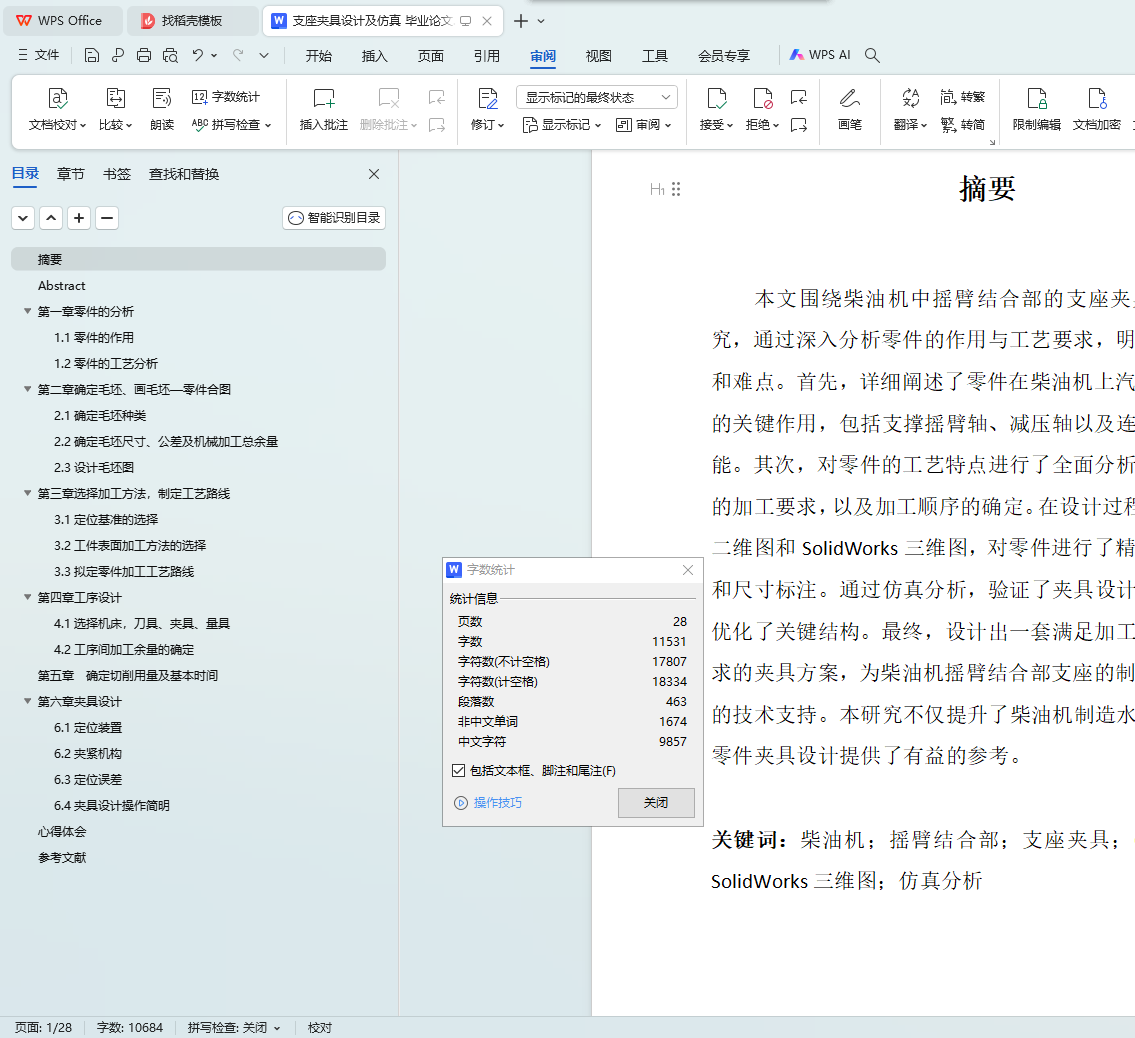This screenshot has width=1135, height=1038.
Task: Jump to 参考文献 in outline
Action: (62, 858)
